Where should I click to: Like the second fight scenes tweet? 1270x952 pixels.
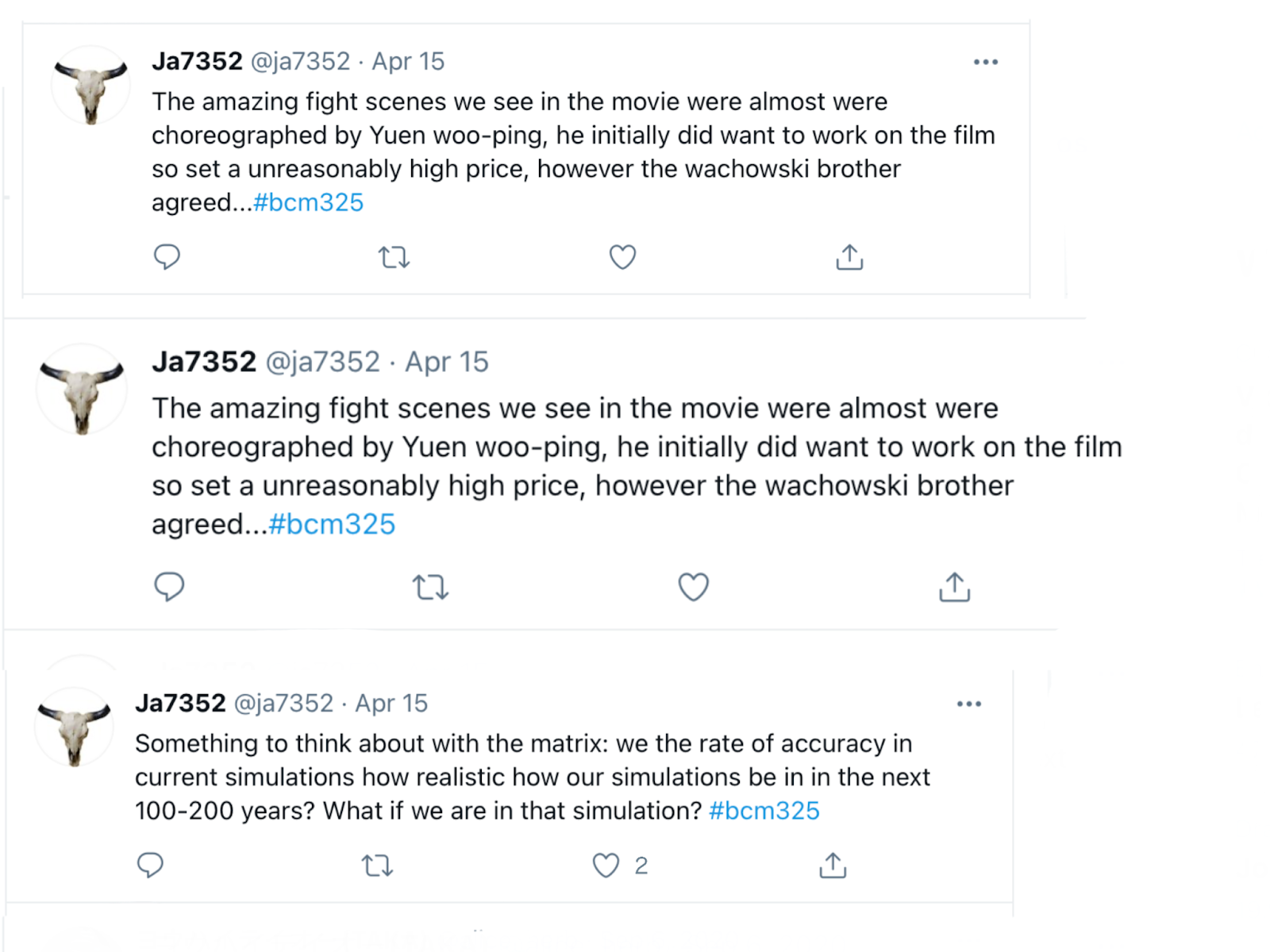pyautogui.click(x=693, y=587)
